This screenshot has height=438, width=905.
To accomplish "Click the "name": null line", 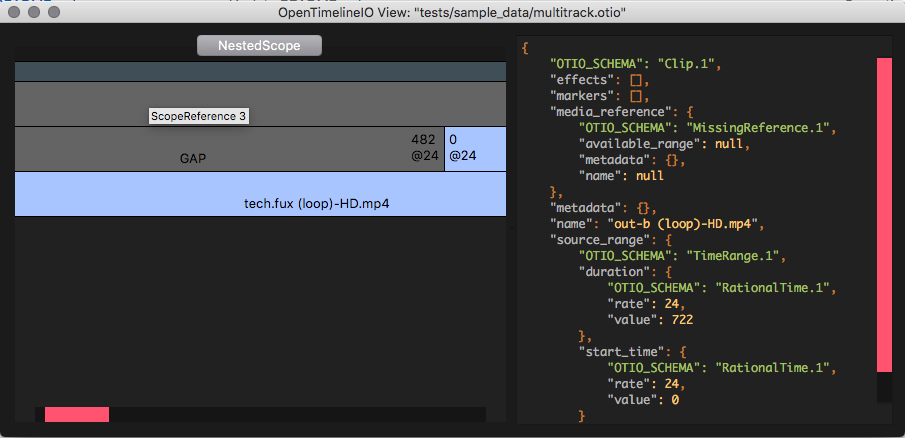I will click(x=621, y=176).
